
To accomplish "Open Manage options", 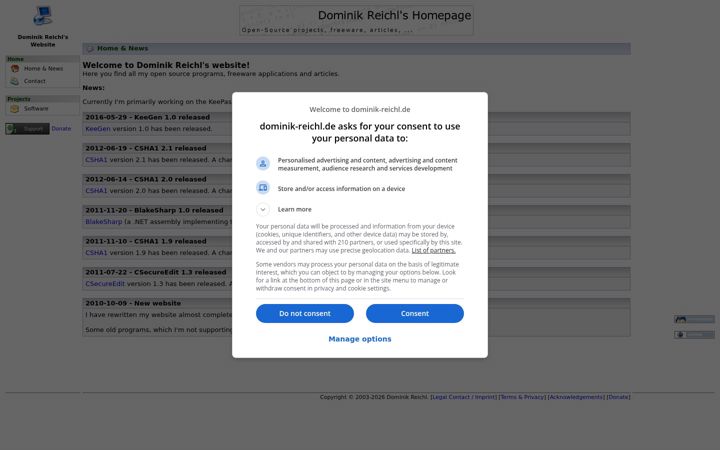I will (x=360, y=339).
